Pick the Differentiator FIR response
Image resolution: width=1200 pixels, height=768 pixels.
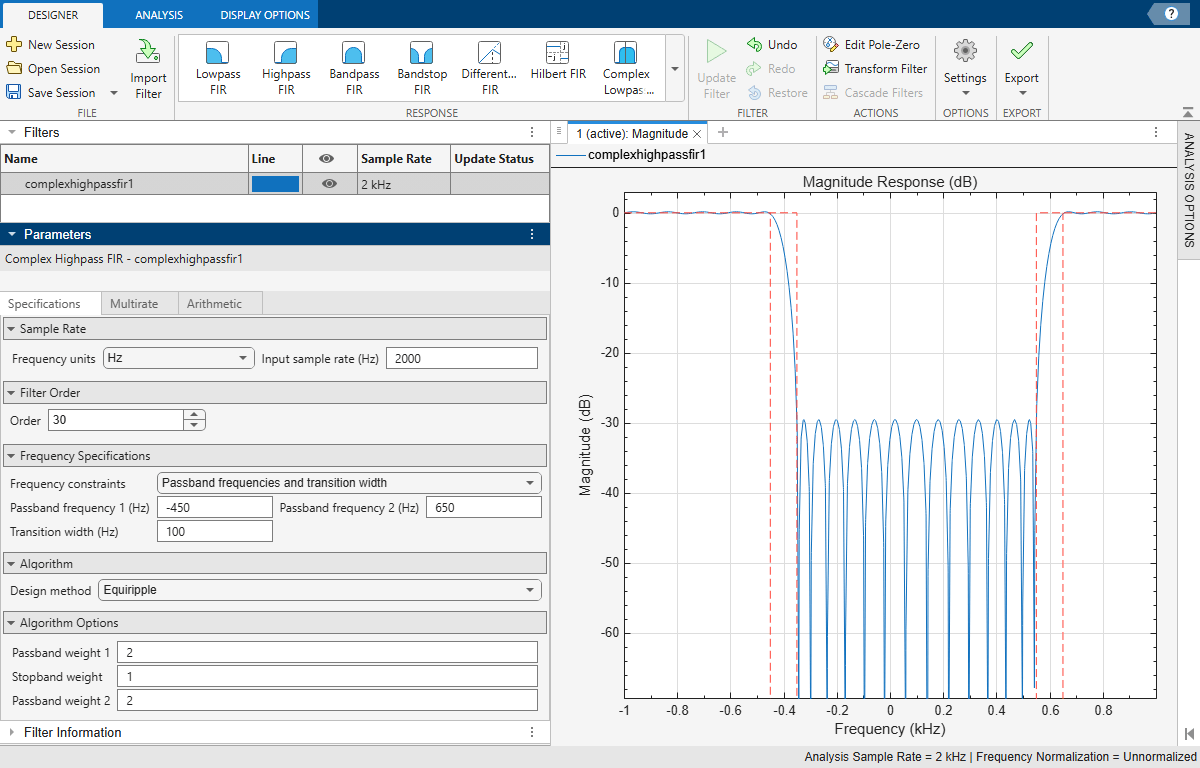pyautogui.click(x=490, y=68)
